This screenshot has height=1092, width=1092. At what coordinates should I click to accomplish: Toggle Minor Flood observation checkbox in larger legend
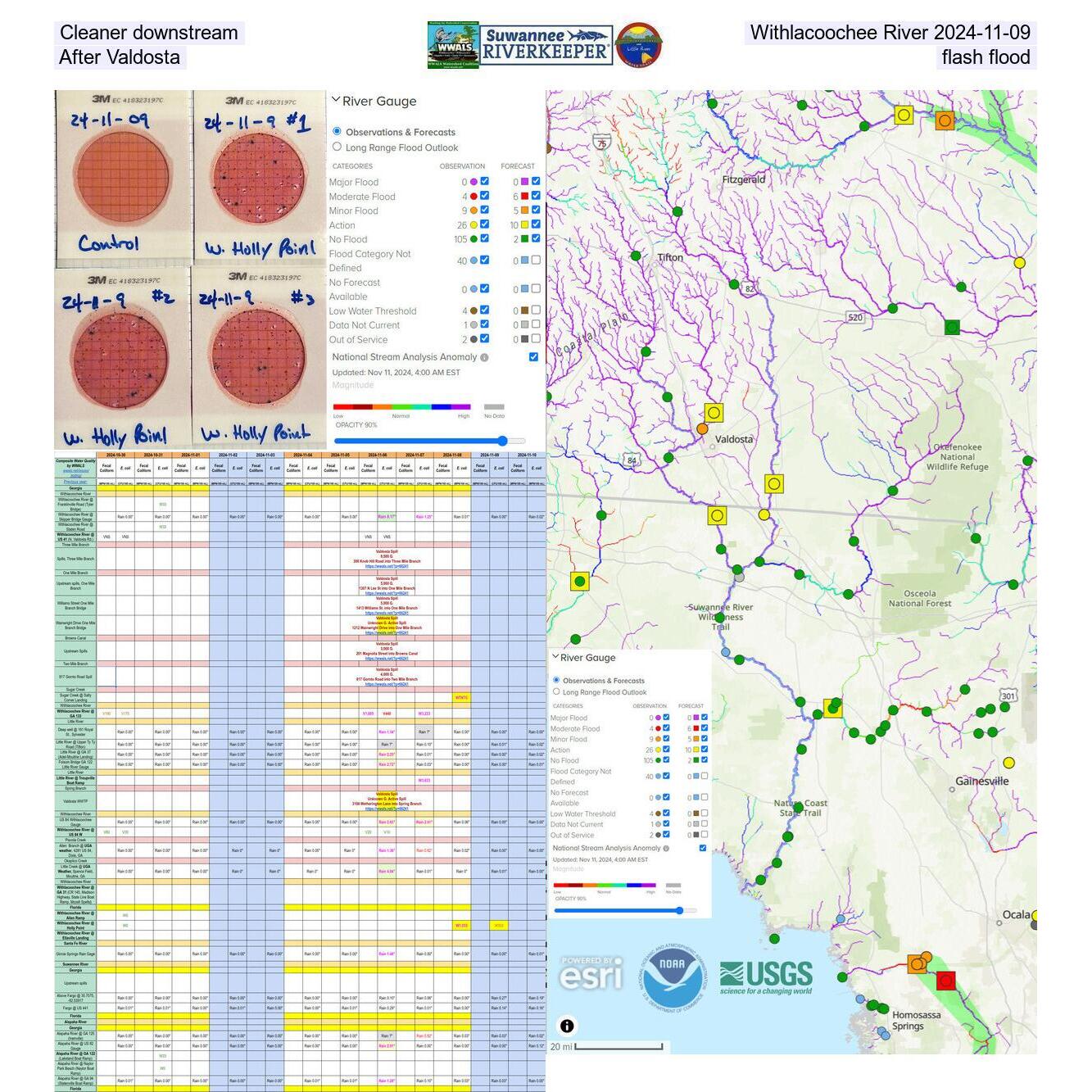coord(485,210)
